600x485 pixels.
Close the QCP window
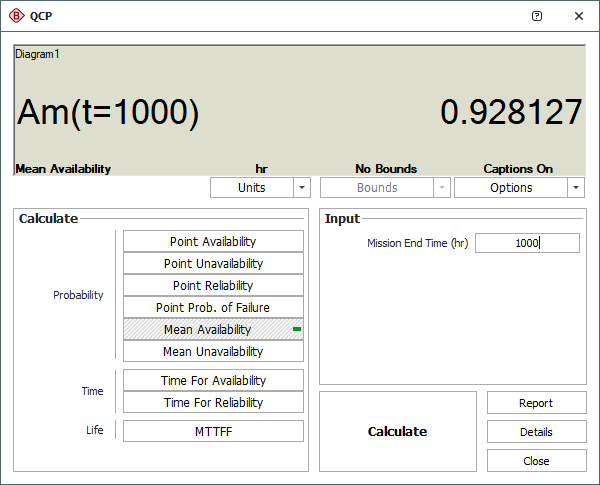(x=579, y=16)
